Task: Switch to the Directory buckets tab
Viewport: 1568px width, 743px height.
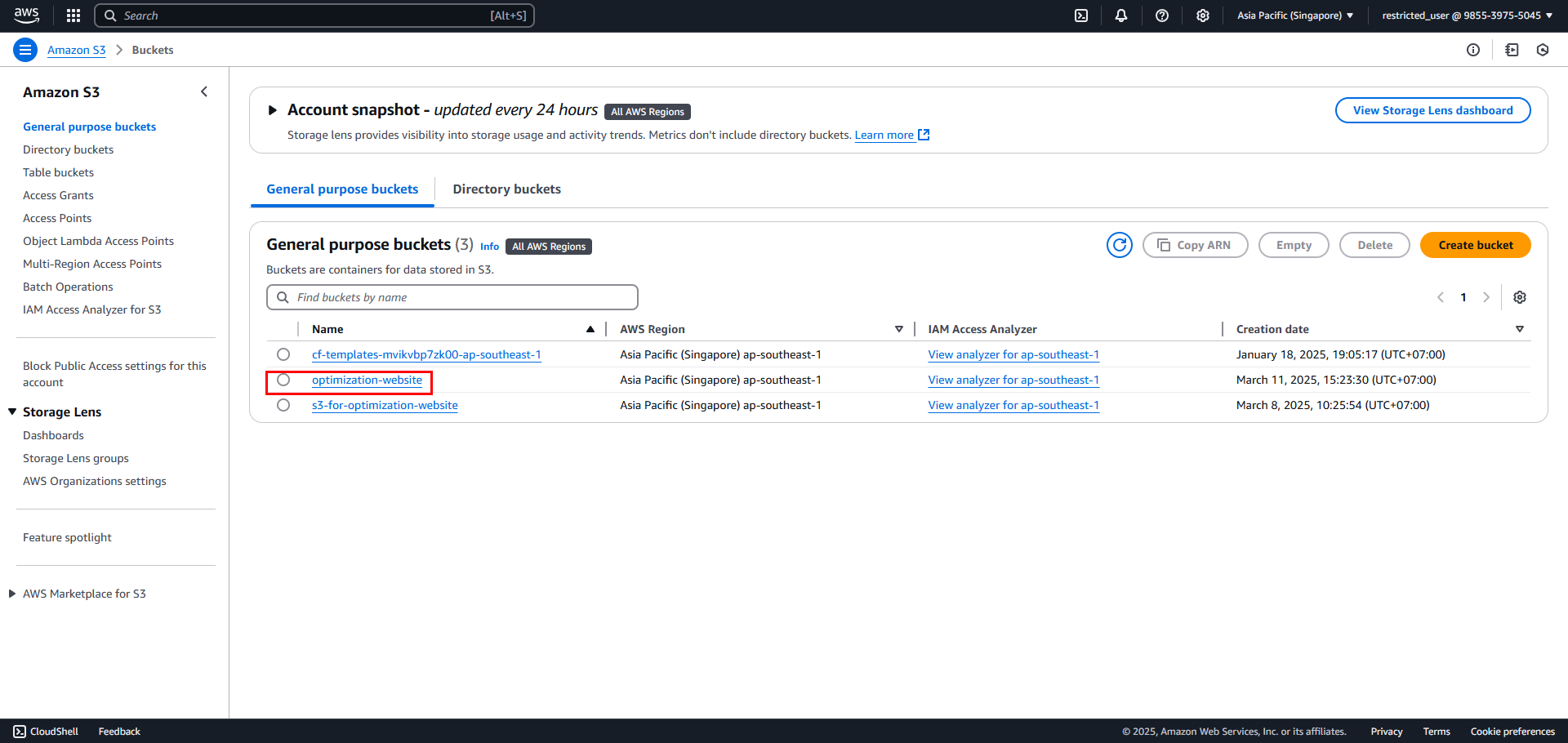Action: click(507, 189)
